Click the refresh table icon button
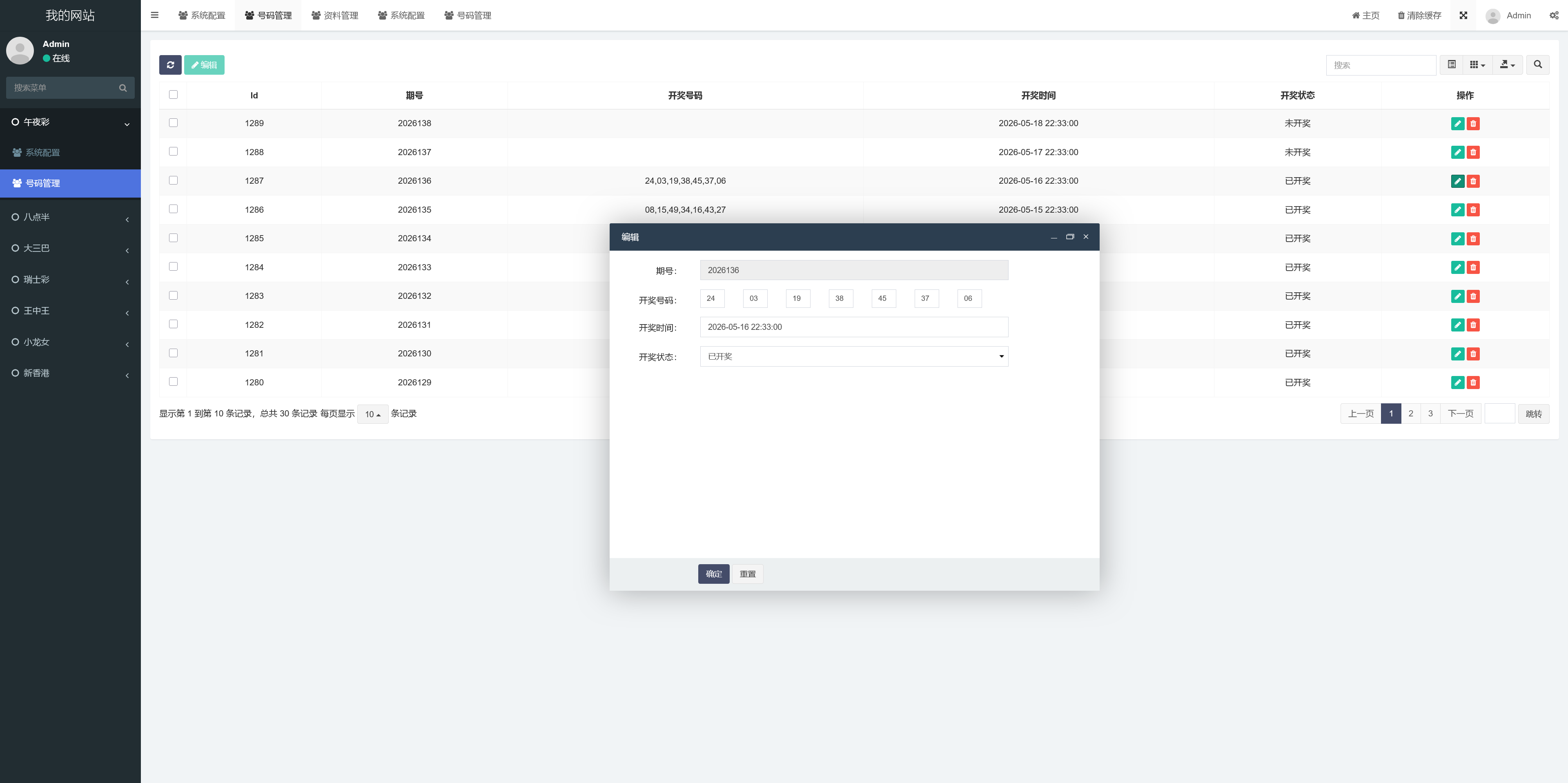This screenshot has width=1568, height=783. [x=170, y=65]
